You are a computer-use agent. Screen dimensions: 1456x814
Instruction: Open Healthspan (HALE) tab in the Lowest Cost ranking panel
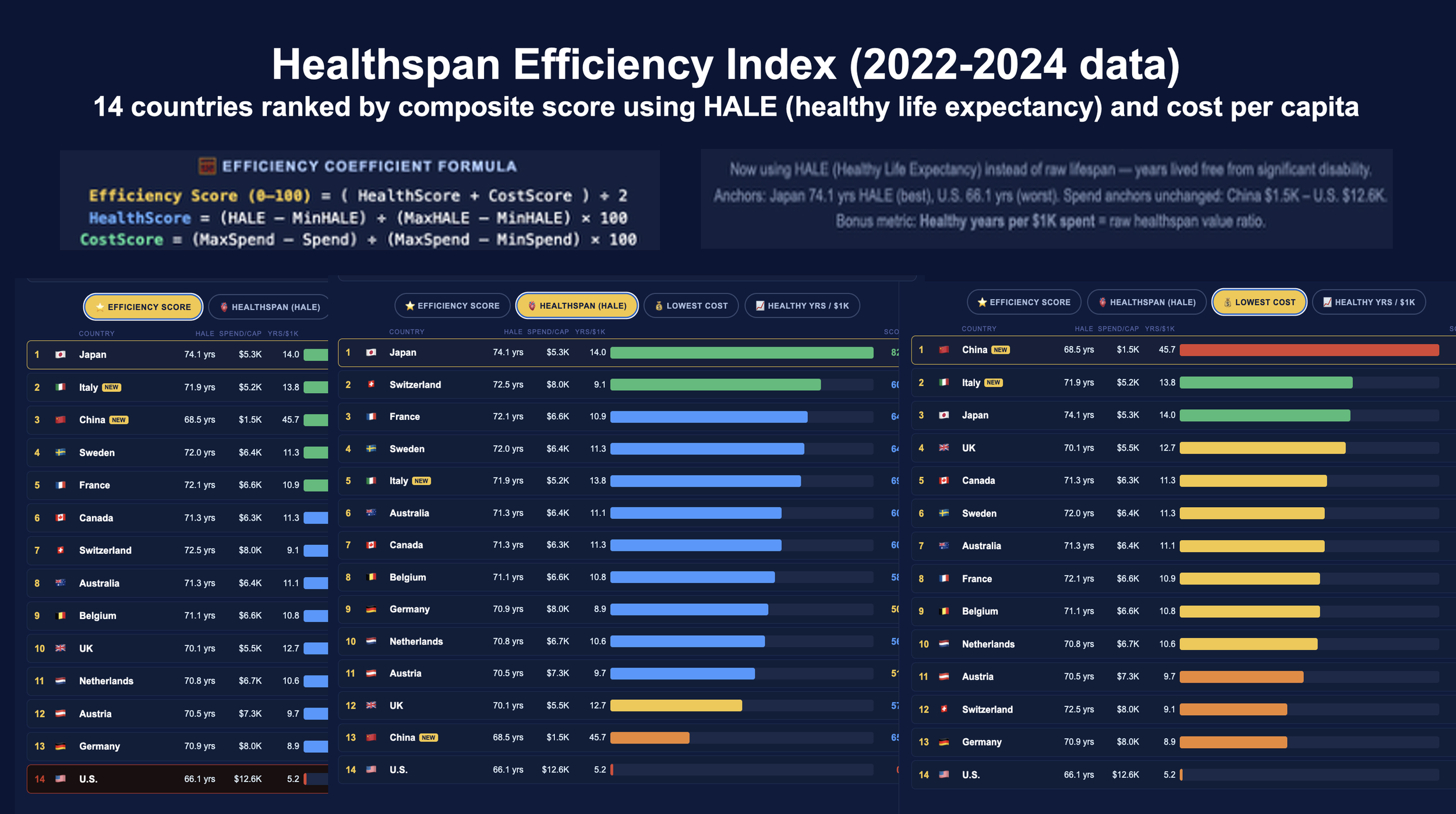click(1147, 302)
